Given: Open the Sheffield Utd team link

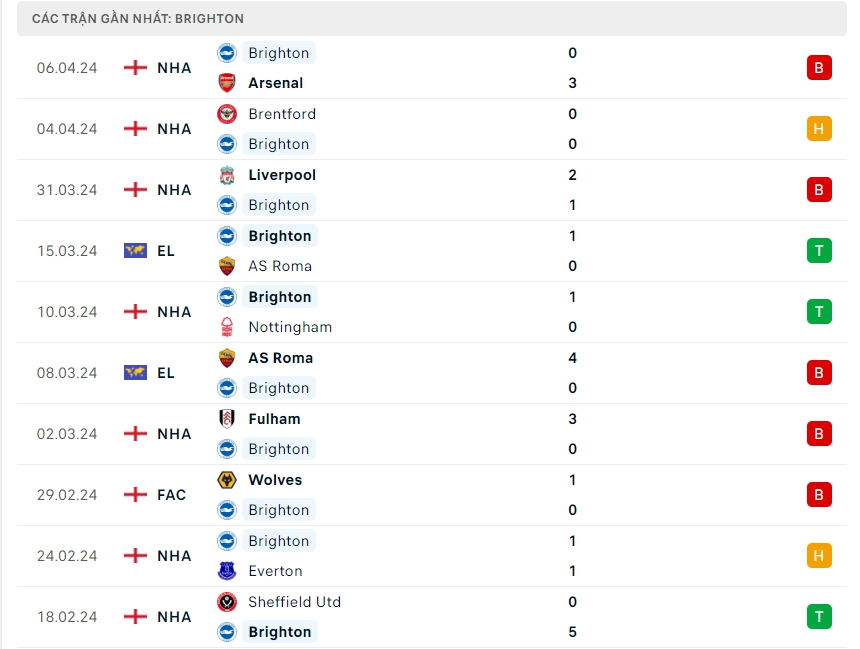Looking at the screenshot, I should coord(294,602).
